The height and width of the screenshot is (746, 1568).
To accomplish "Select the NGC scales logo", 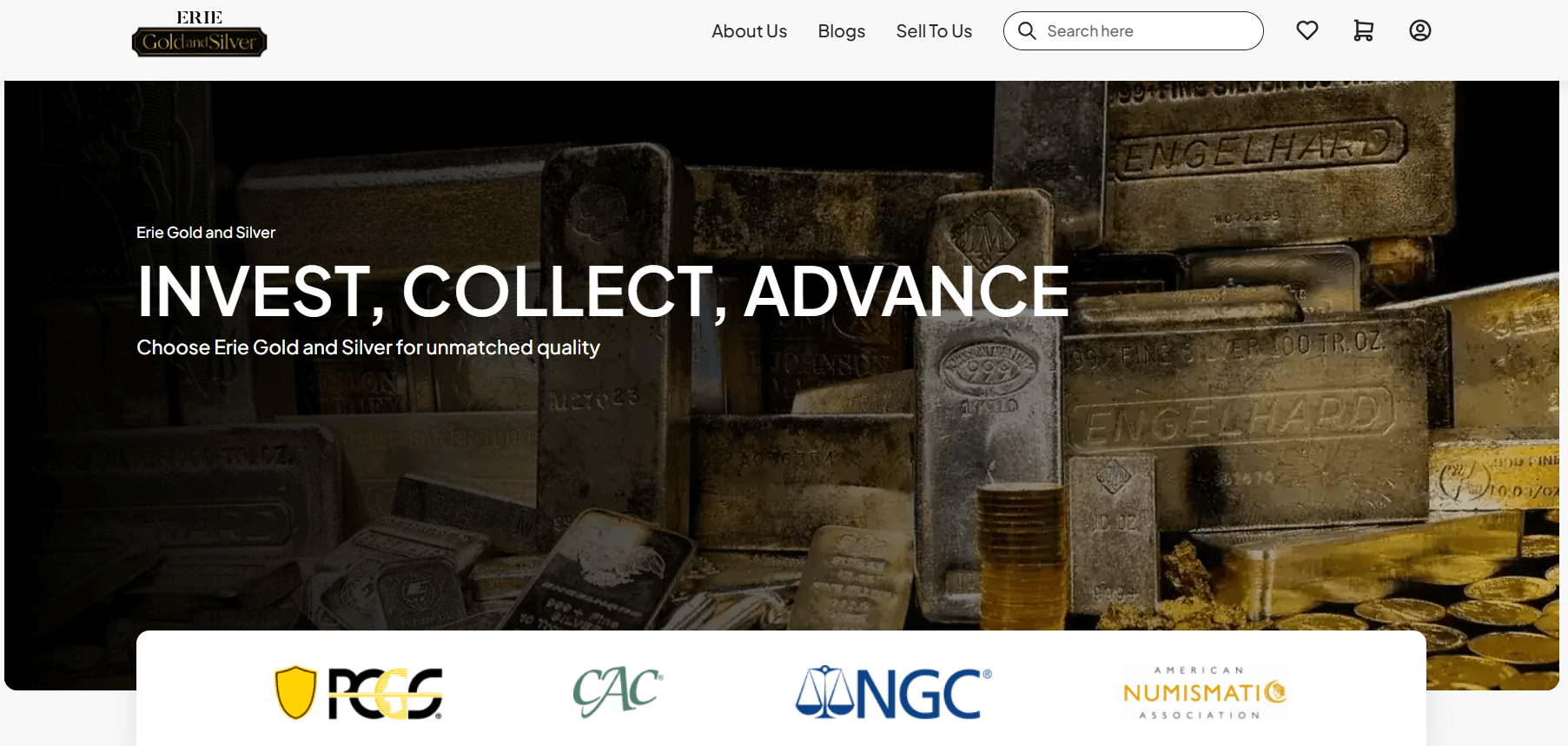I will [893, 692].
